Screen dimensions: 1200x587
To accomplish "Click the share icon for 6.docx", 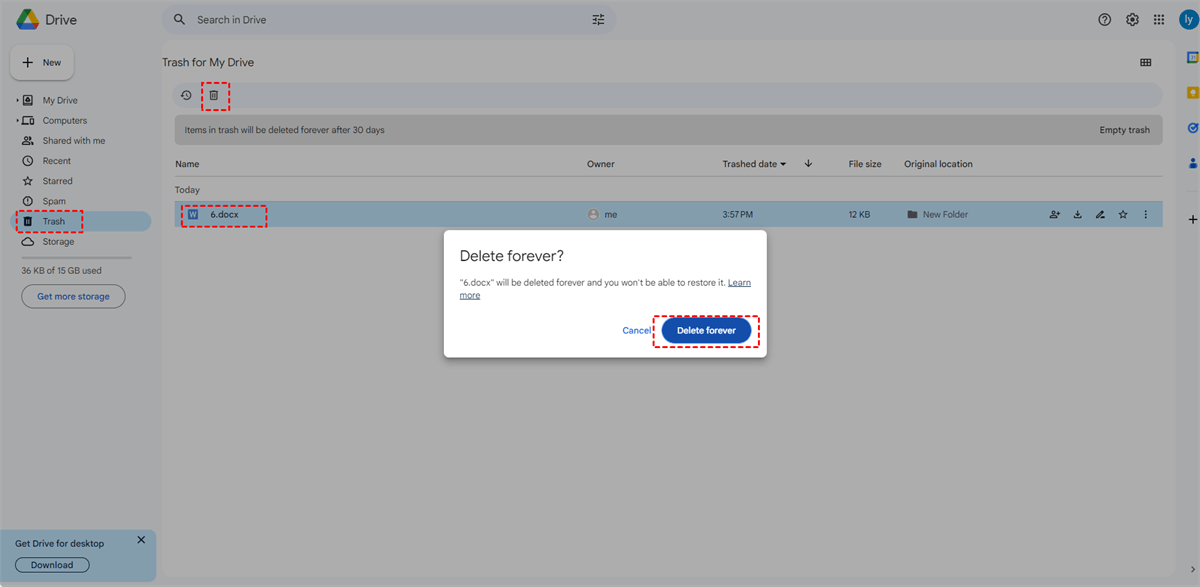I will (1054, 214).
